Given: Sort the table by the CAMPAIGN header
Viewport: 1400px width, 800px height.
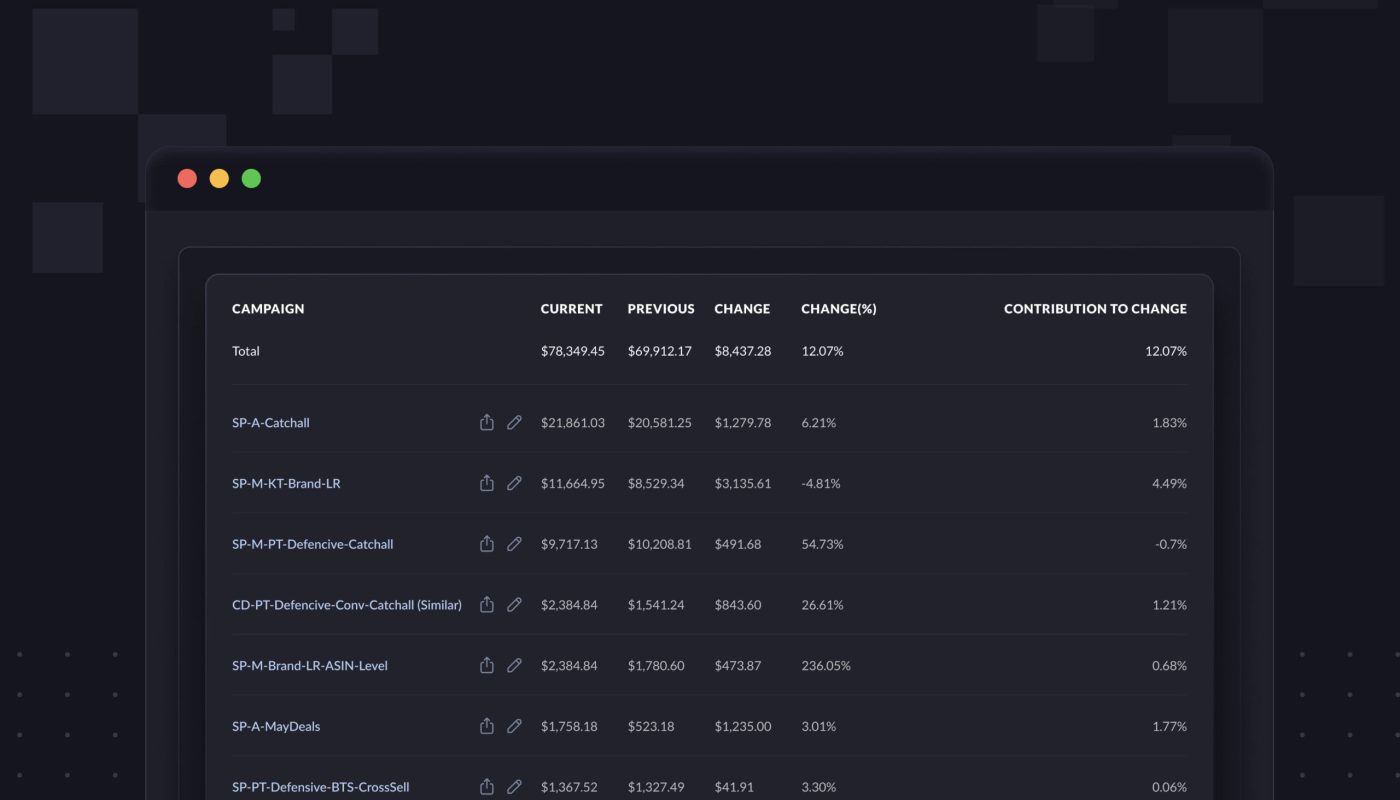Looking at the screenshot, I should pos(268,309).
